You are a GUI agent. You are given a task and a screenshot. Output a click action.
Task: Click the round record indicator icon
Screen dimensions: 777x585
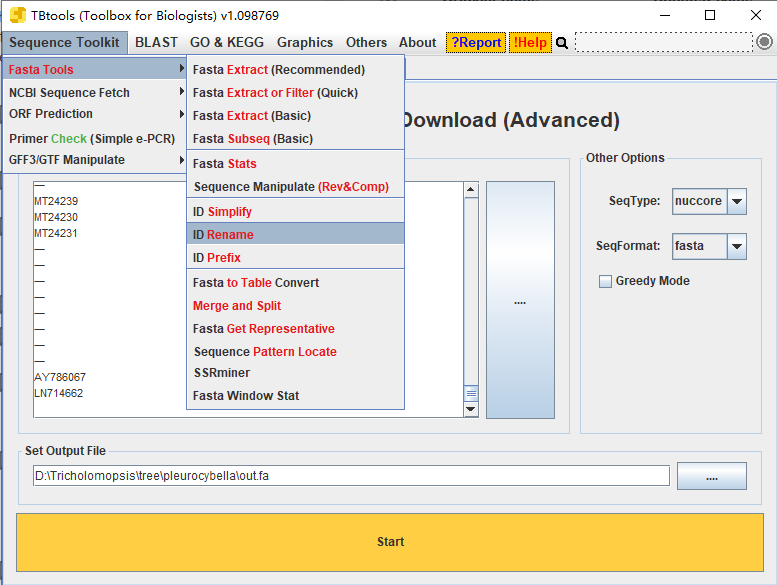pos(764,42)
